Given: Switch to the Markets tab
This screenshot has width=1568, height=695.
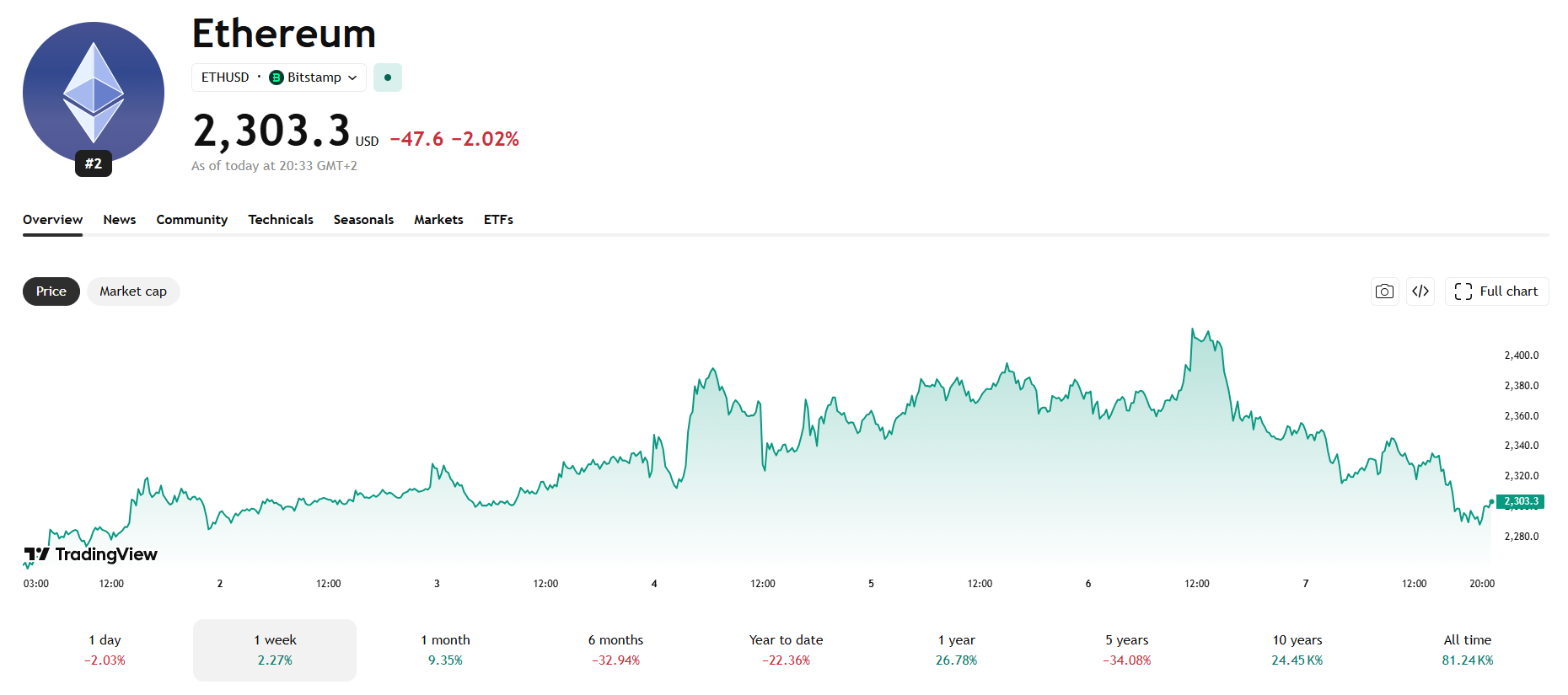Looking at the screenshot, I should pyautogui.click(x=438, y=220).
